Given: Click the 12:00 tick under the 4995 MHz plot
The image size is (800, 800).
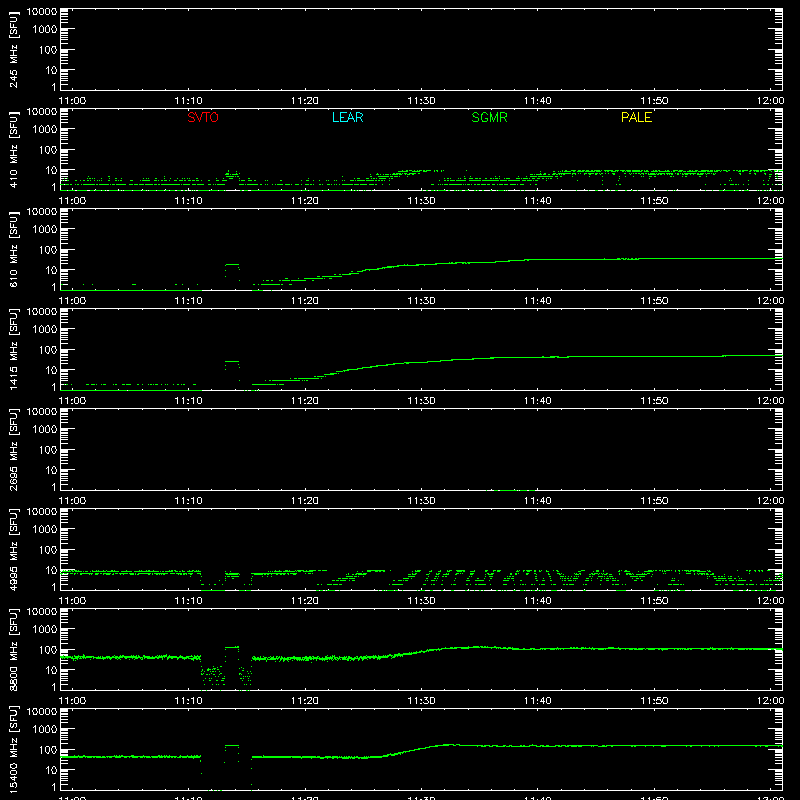Looking at the screenshot, I should (x=770, y=601).
